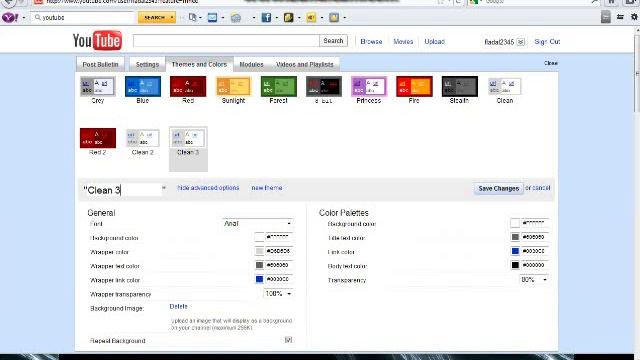Click the Delete background image link
The height and width of the screenshot is (360, 640).
[x=178, y=306]
